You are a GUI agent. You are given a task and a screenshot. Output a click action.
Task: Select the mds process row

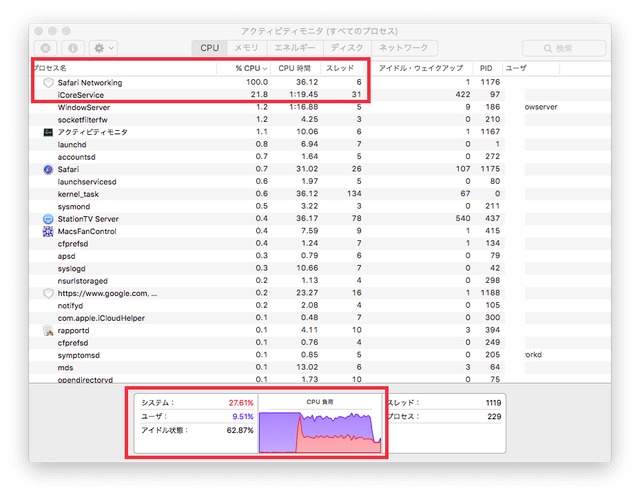[x=320, y=368]
